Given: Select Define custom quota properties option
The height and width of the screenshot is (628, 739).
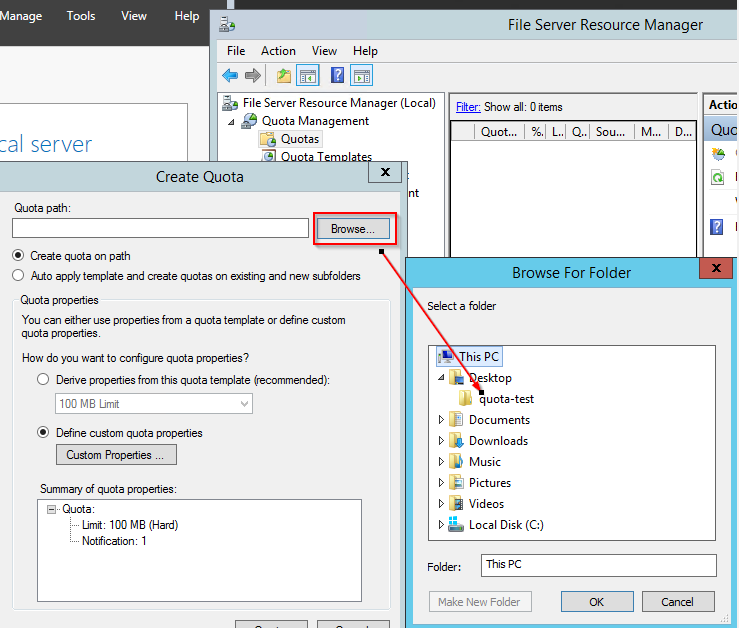Looking at the screenshot, I should [x=43, y=432].
